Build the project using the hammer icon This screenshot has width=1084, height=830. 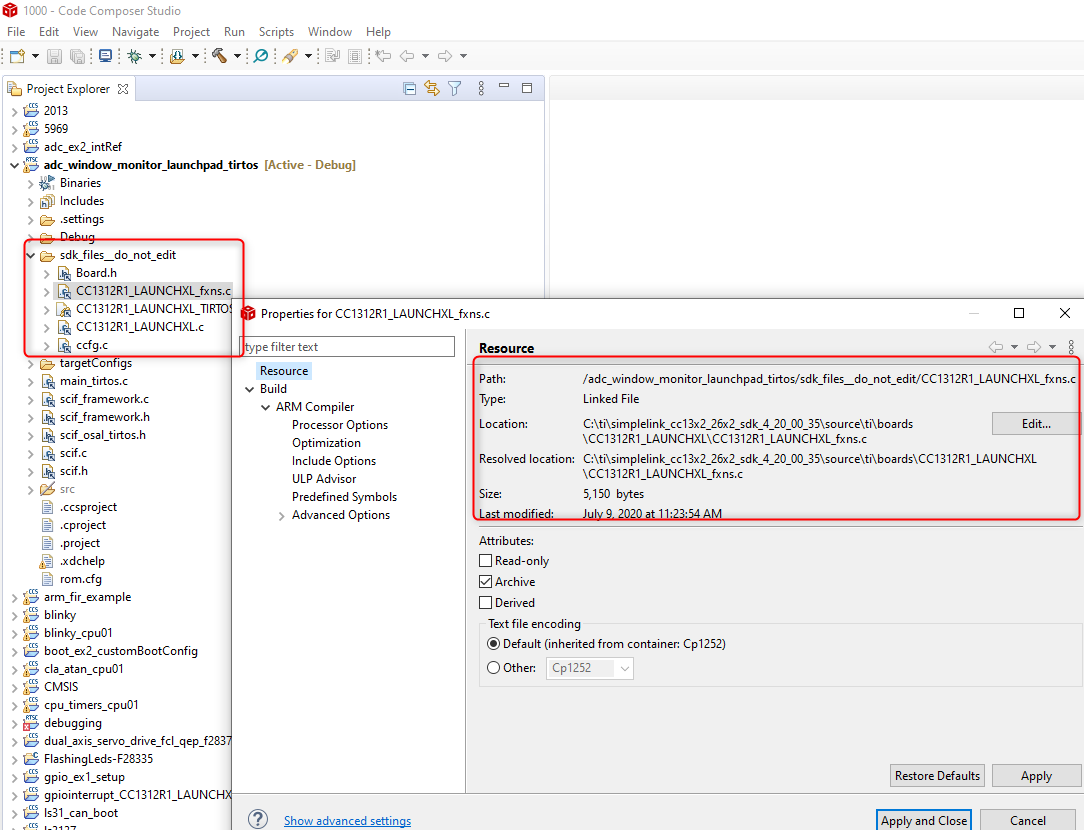coord(219,56)
